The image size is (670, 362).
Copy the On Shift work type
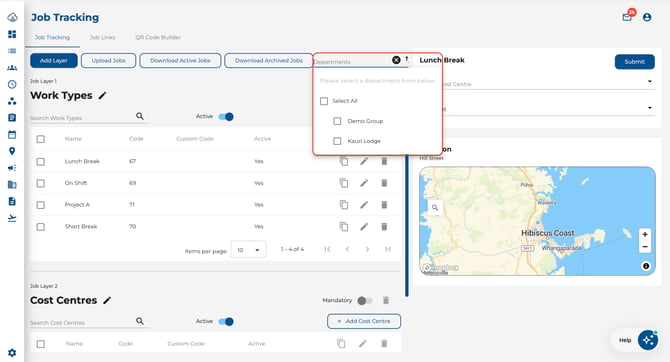(x=344, y=183)
